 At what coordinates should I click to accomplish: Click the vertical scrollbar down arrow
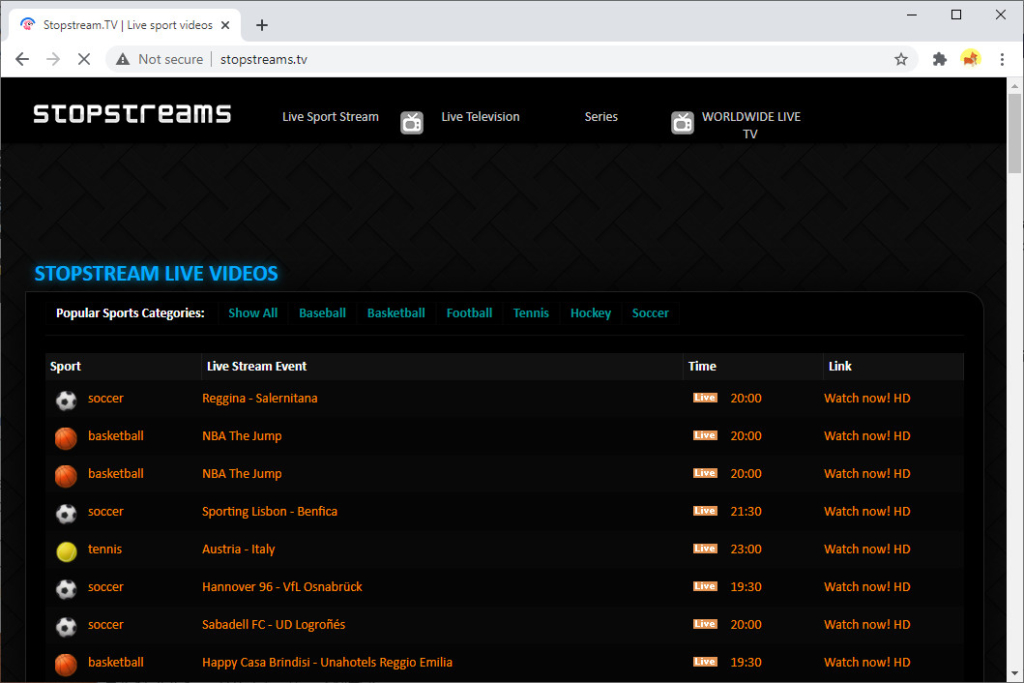(1014, 673)
